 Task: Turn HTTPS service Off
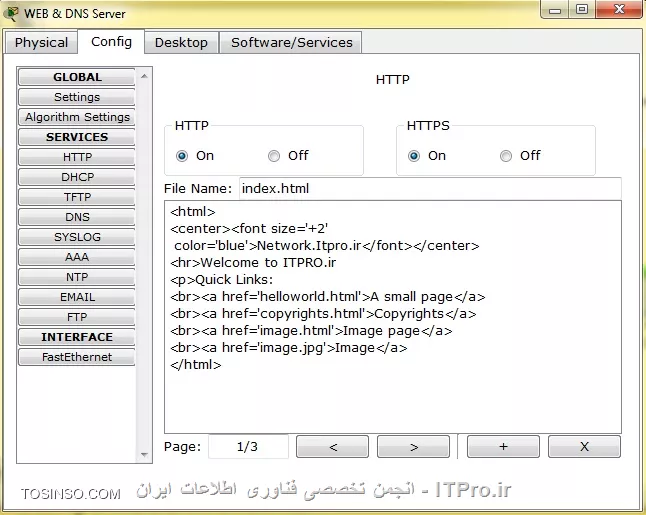coord(506,156)
